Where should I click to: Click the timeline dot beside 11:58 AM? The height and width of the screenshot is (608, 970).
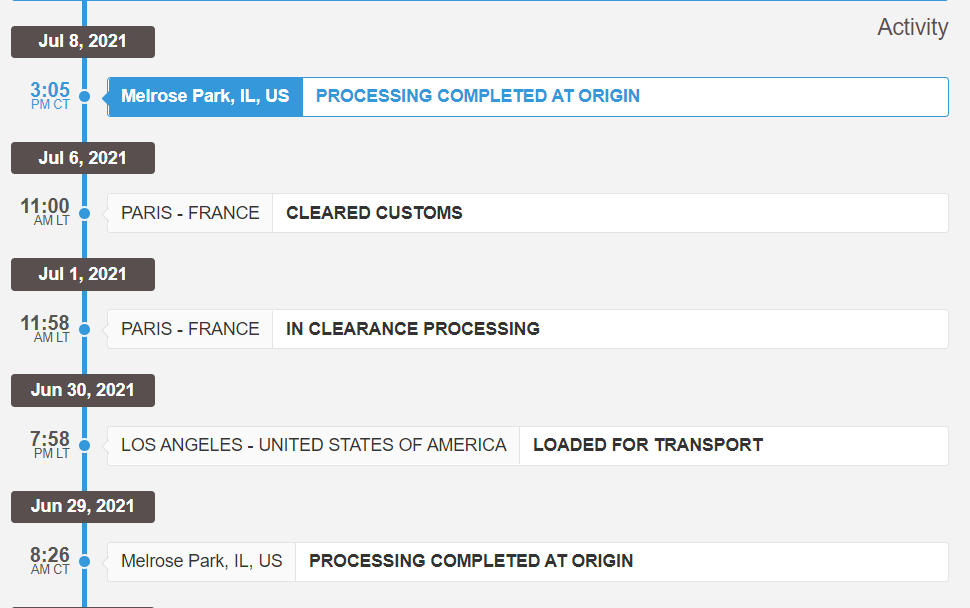pyautogui.click(x=85, y=329)
